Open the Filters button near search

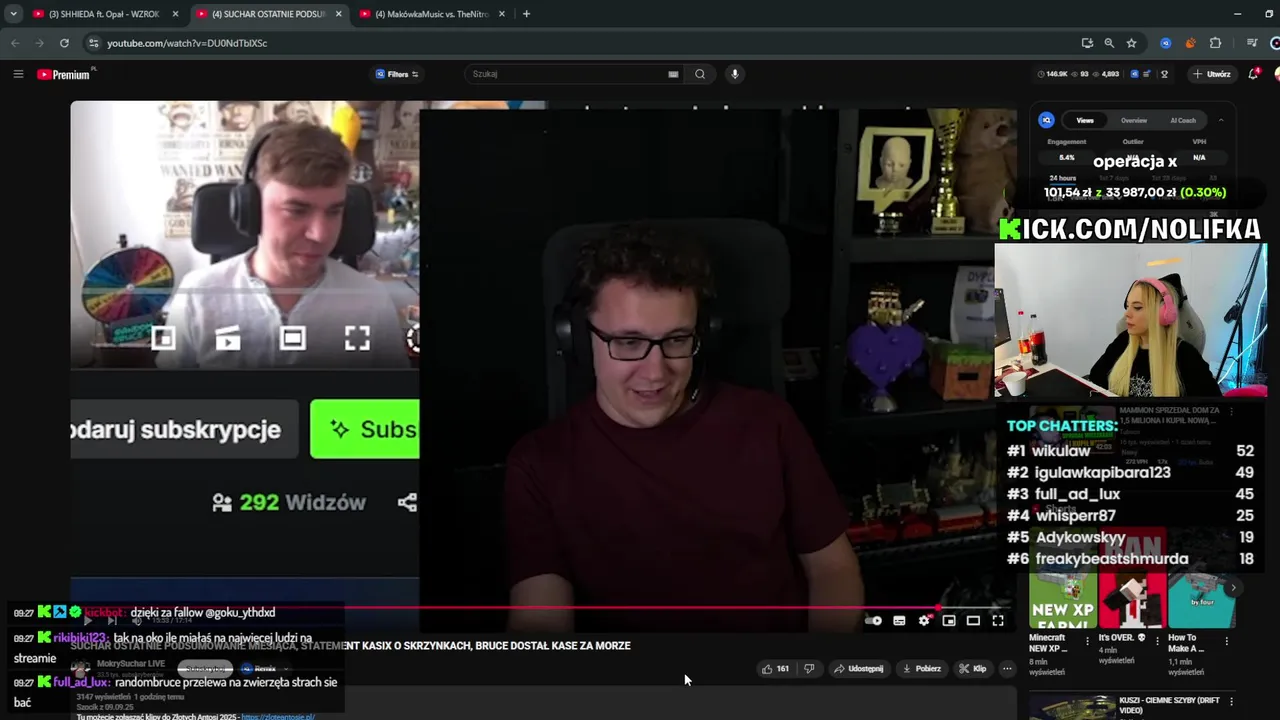[x=397, y=74]
